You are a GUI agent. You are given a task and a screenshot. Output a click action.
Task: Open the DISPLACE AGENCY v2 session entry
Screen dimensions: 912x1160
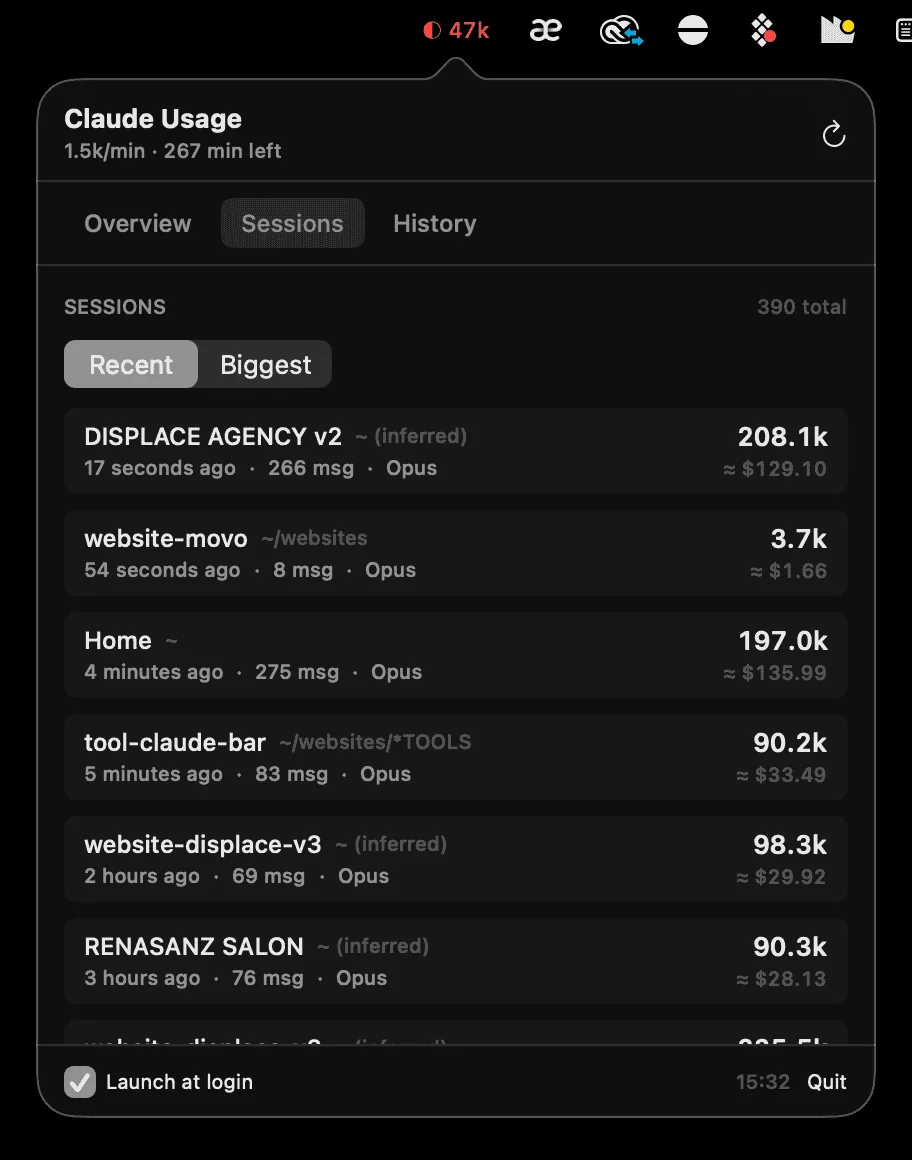pos(455,451)
